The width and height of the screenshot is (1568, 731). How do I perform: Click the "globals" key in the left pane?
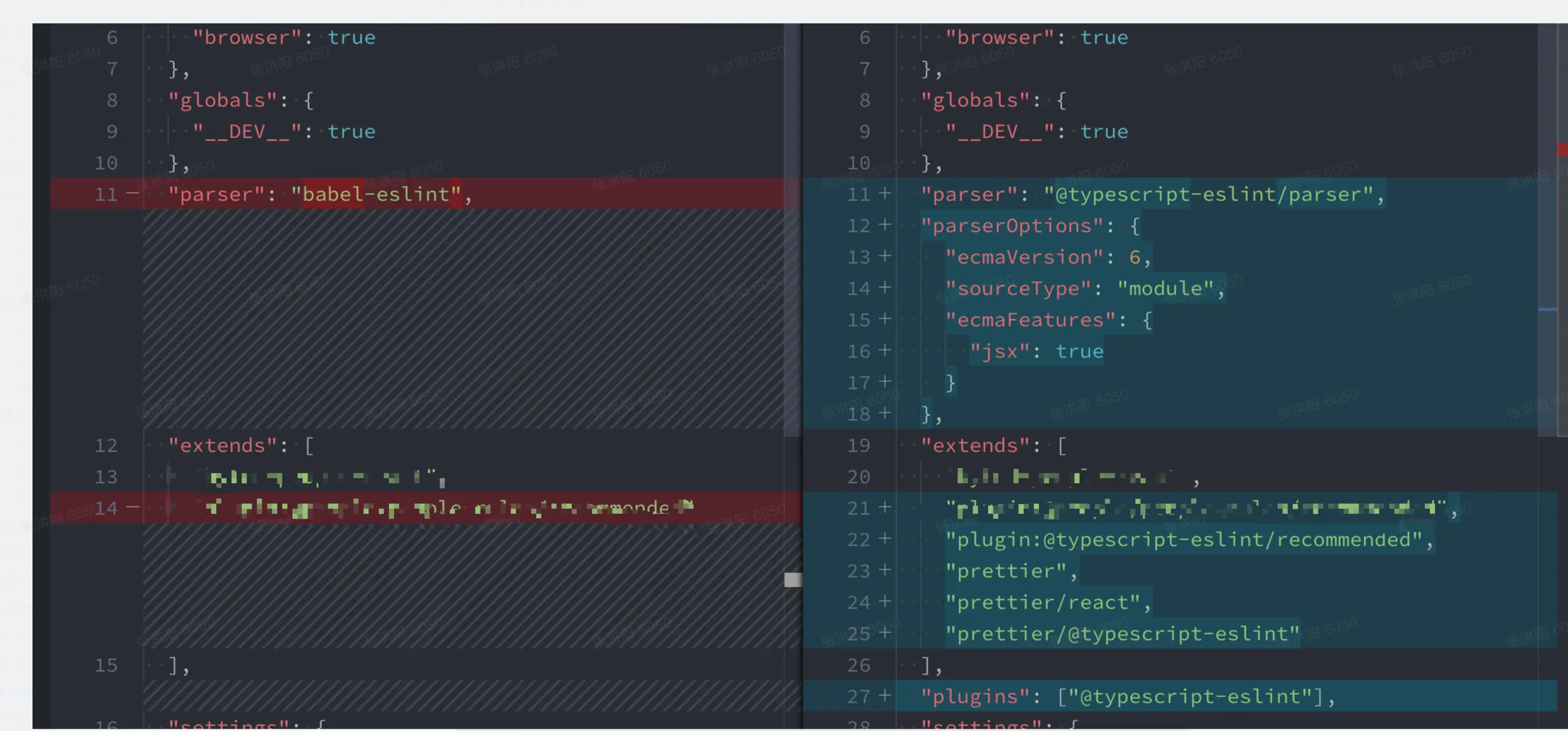tap(223, 100)
